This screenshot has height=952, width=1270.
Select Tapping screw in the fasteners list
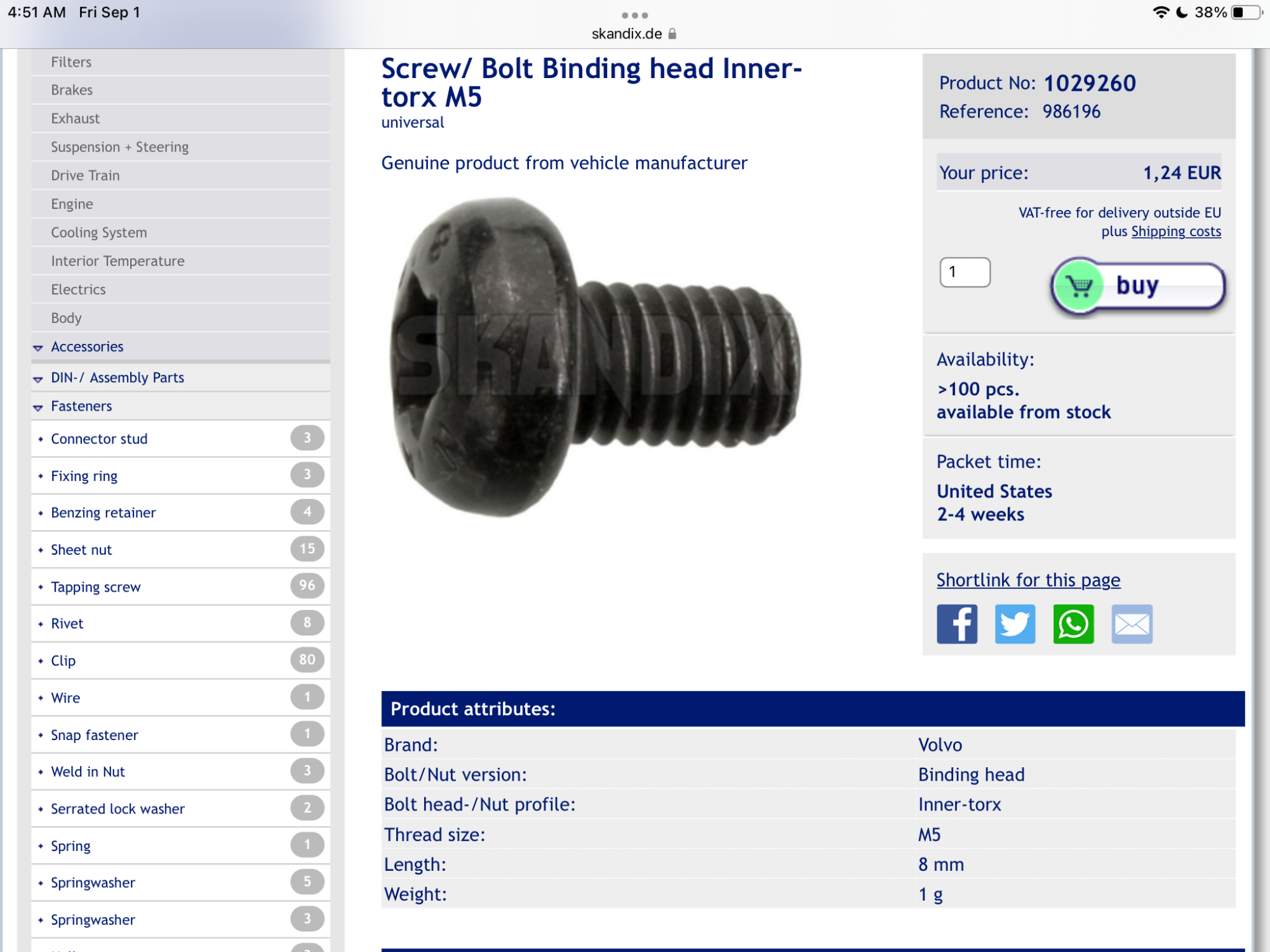pos(96,587)
